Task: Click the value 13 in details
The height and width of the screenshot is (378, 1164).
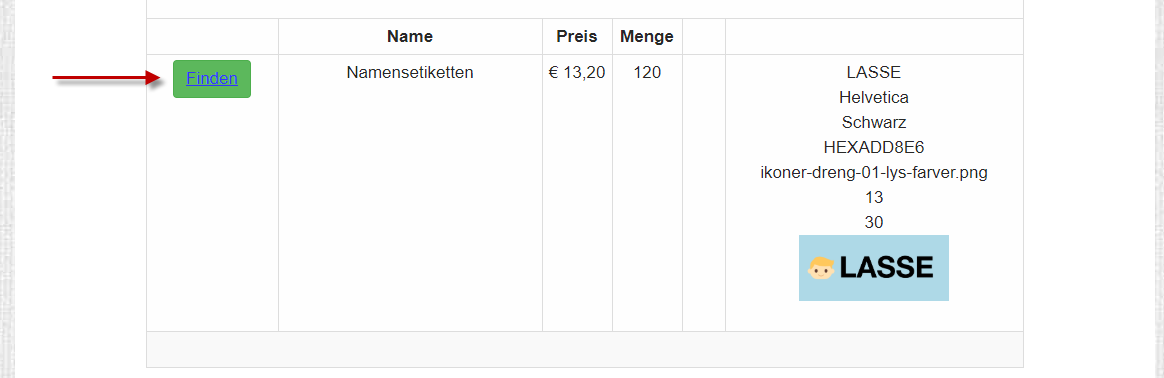Action: [x=874, y=198]
